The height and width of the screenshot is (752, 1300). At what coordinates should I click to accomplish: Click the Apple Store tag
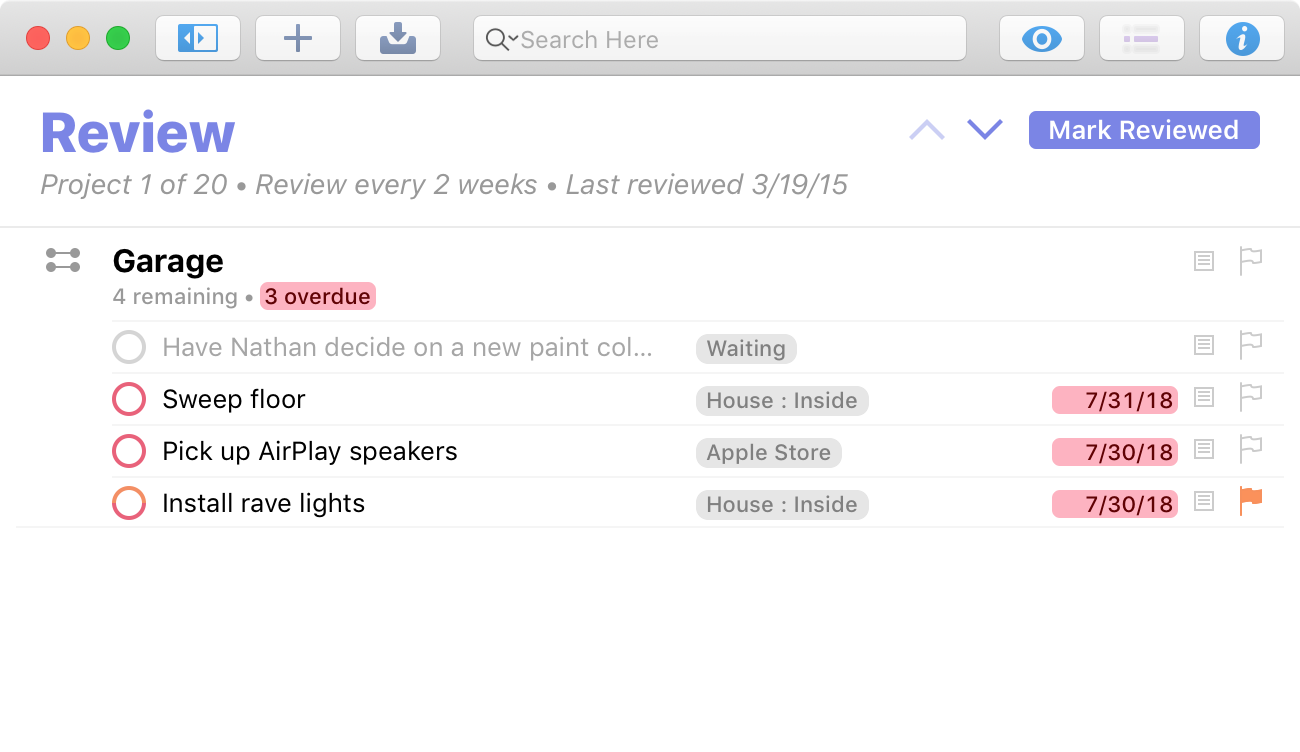(x=768, y=452)
